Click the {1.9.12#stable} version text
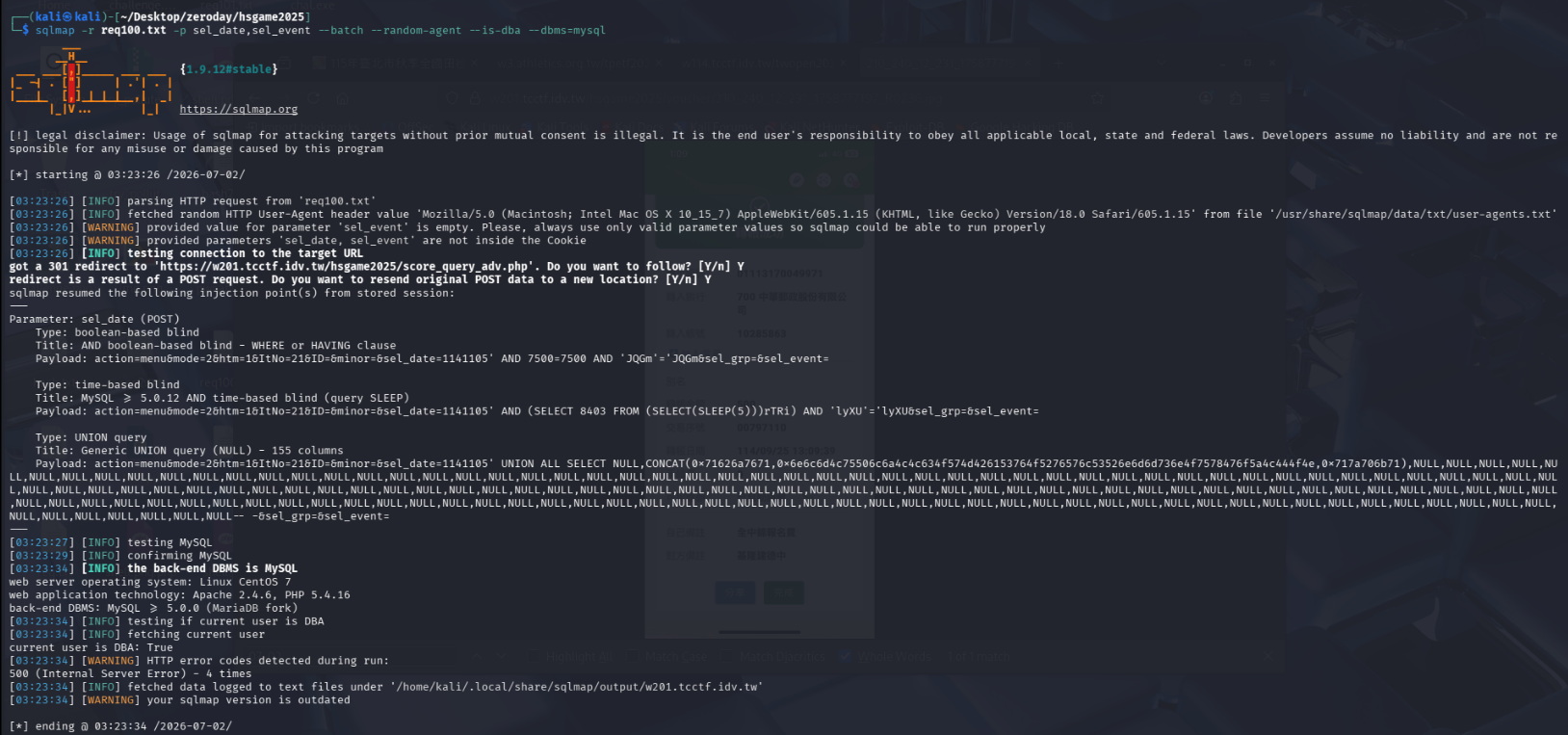 [228, 69]
